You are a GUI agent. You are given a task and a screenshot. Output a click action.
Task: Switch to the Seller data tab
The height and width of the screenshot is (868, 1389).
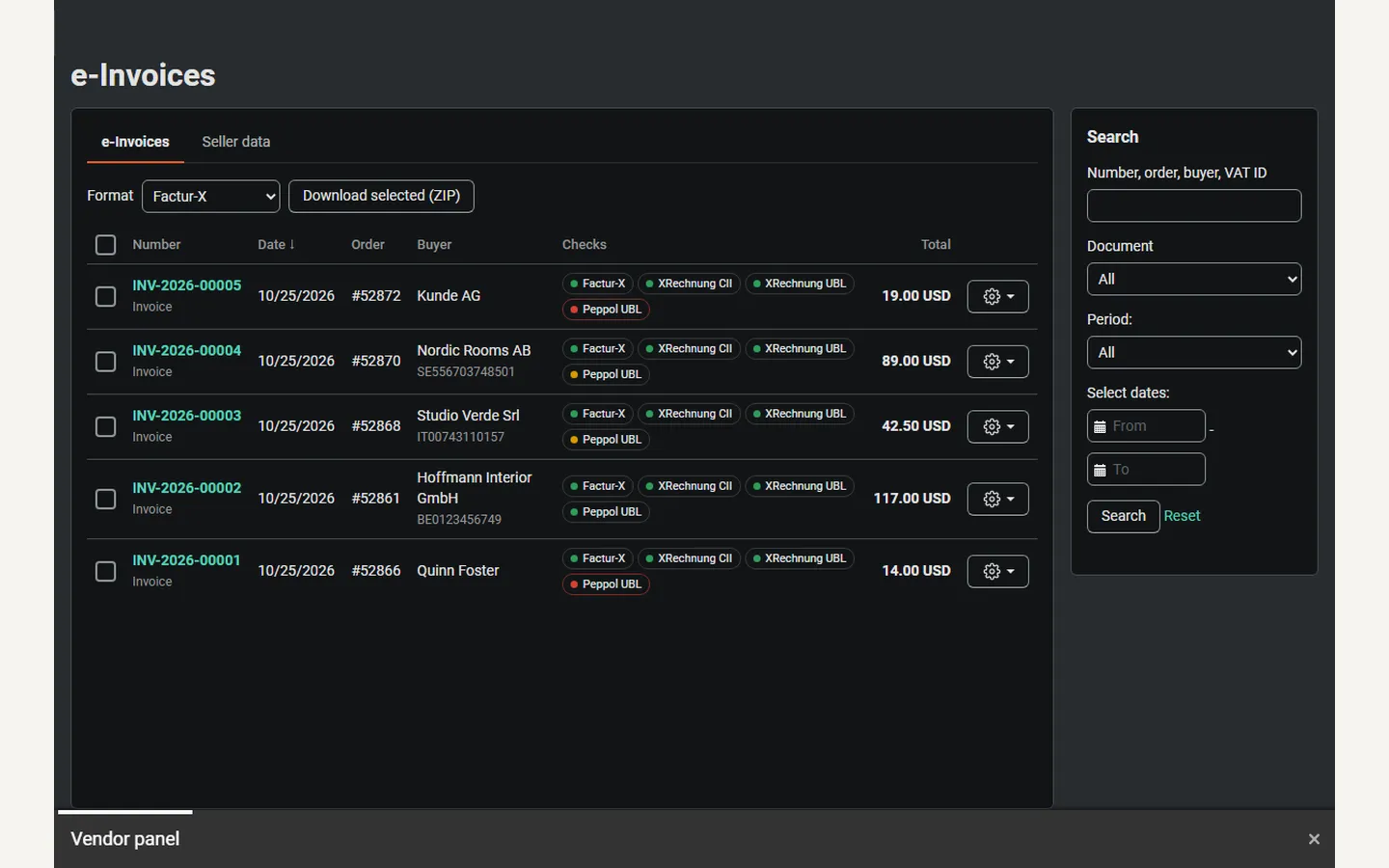[236, 142]
